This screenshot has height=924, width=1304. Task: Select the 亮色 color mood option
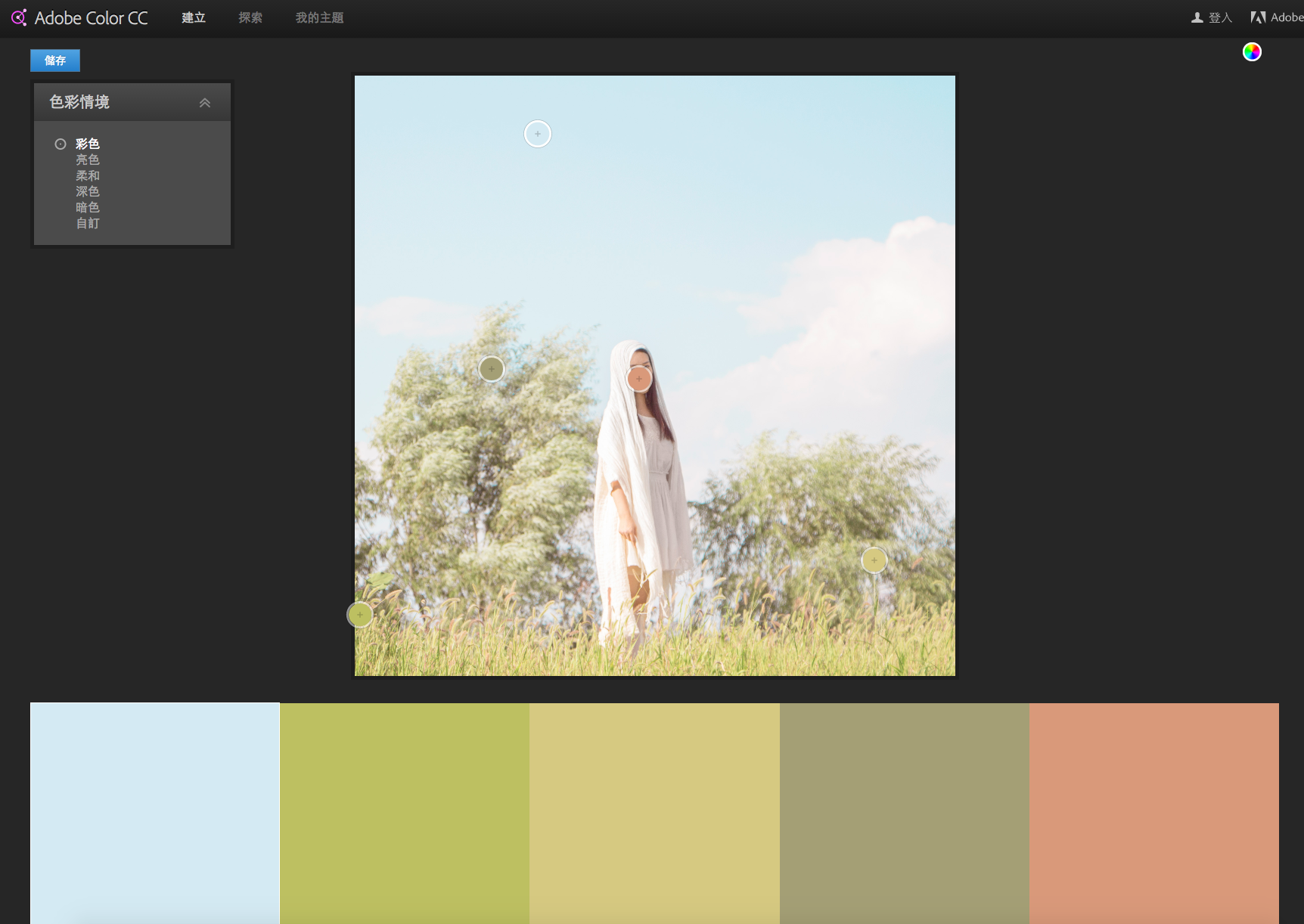[x=88, y=160]
